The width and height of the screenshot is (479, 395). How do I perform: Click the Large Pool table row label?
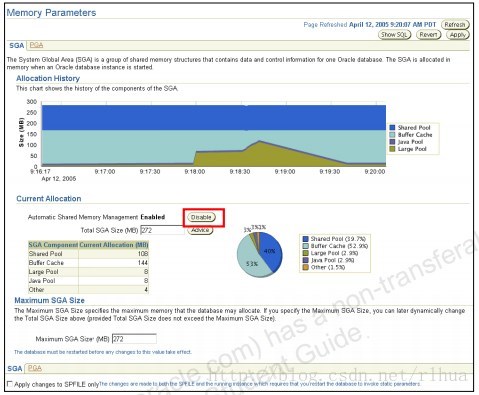(43, 272)
